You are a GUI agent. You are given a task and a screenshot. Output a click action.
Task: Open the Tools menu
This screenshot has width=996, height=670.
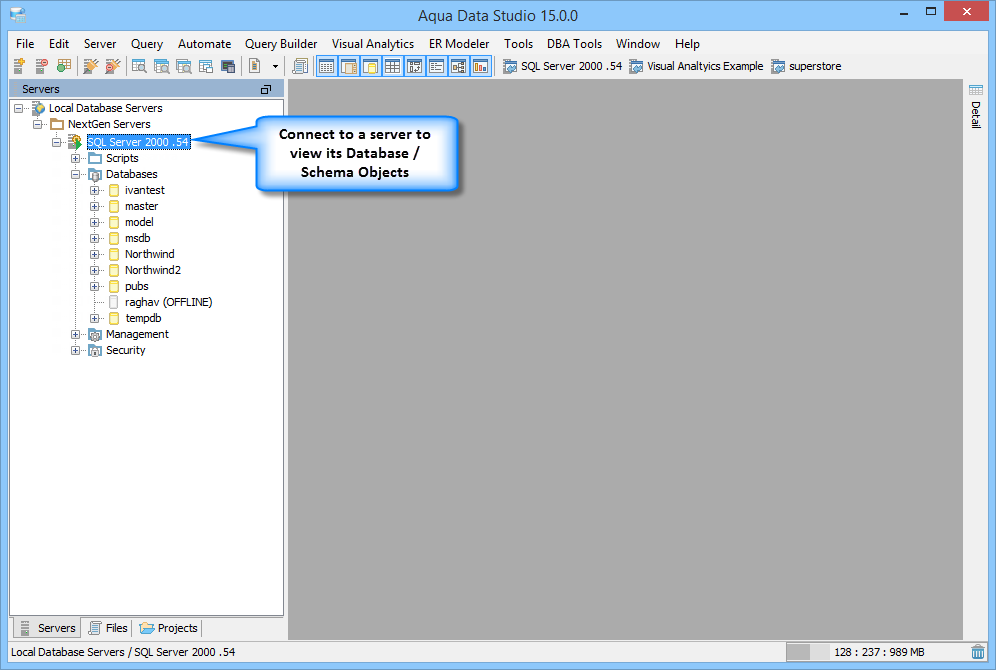point(518,44)
